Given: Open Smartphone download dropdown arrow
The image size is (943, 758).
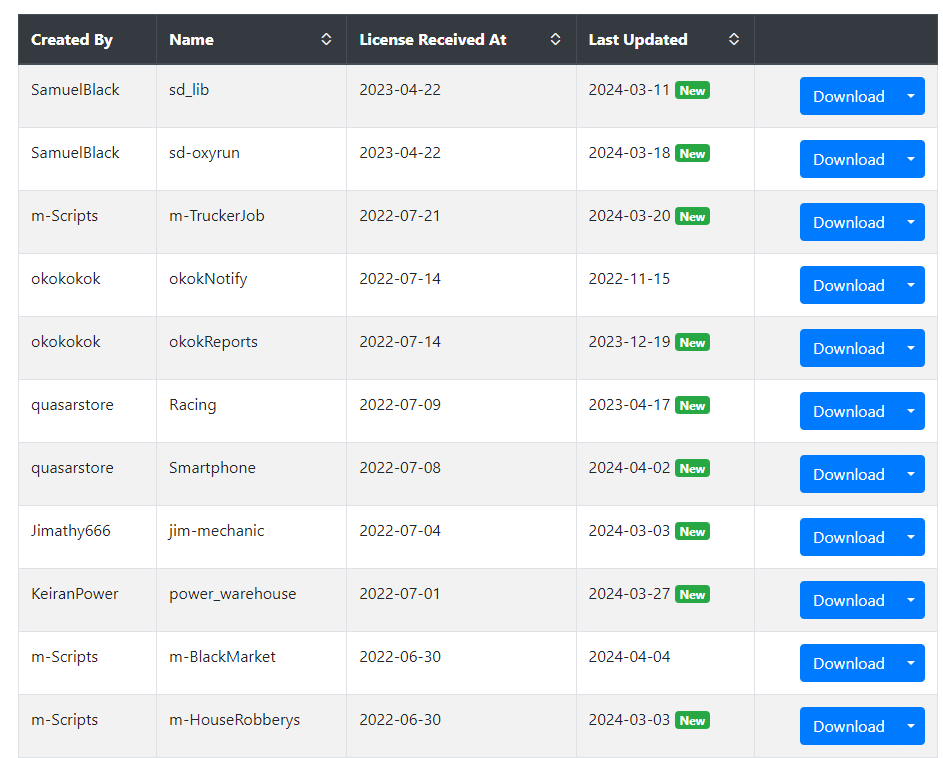Looking at the screenshot, I should [911, 475].
